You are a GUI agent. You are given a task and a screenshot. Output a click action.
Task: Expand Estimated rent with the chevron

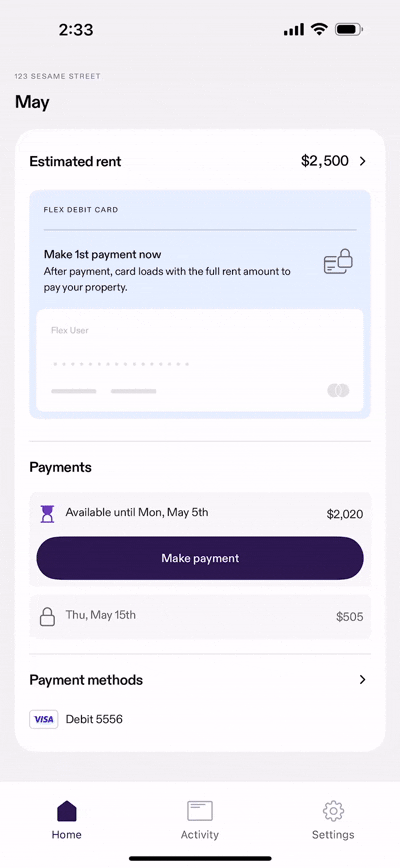point(363,161)
